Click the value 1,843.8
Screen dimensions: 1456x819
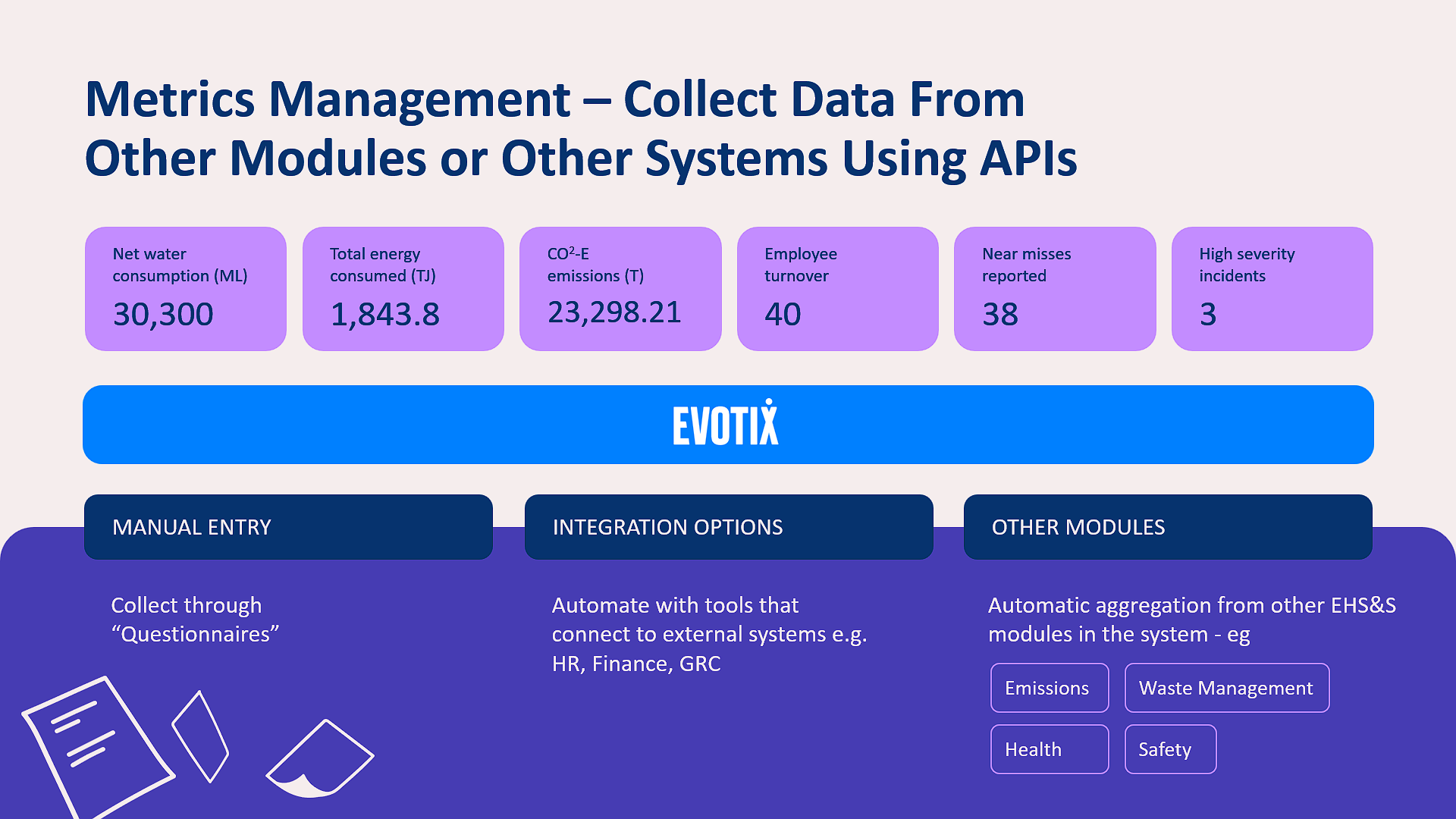(384, 315)
